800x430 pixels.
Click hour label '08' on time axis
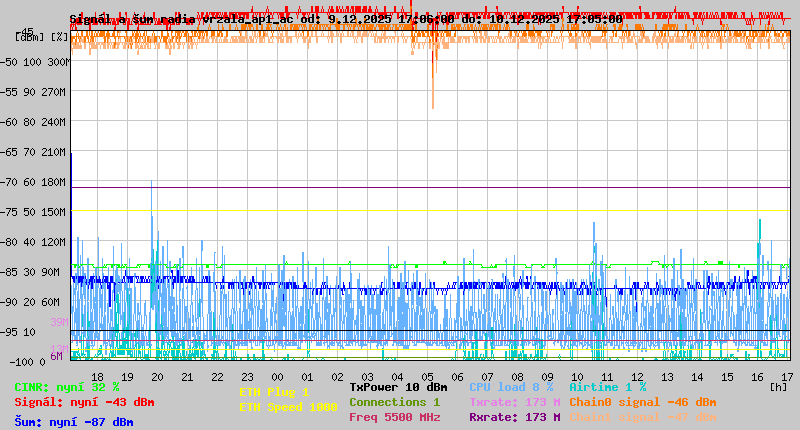click(517, 377)
